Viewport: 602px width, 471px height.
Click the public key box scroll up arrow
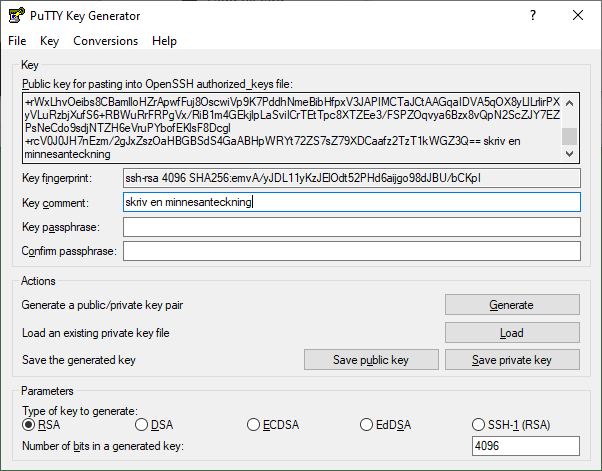pos(570,103)
